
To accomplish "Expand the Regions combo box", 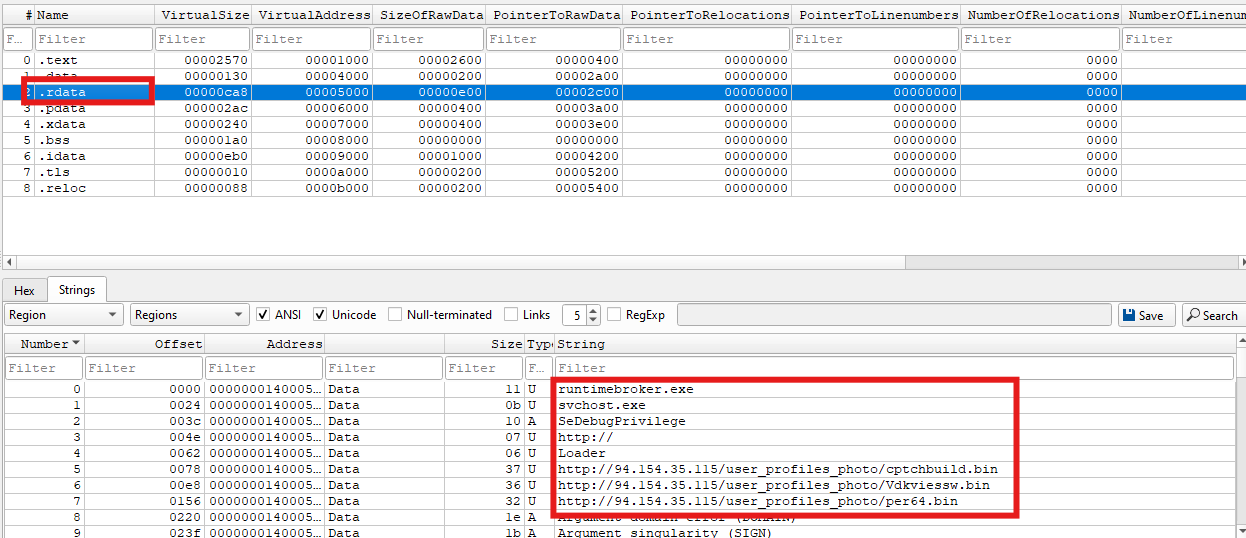I will pos(189,315).
